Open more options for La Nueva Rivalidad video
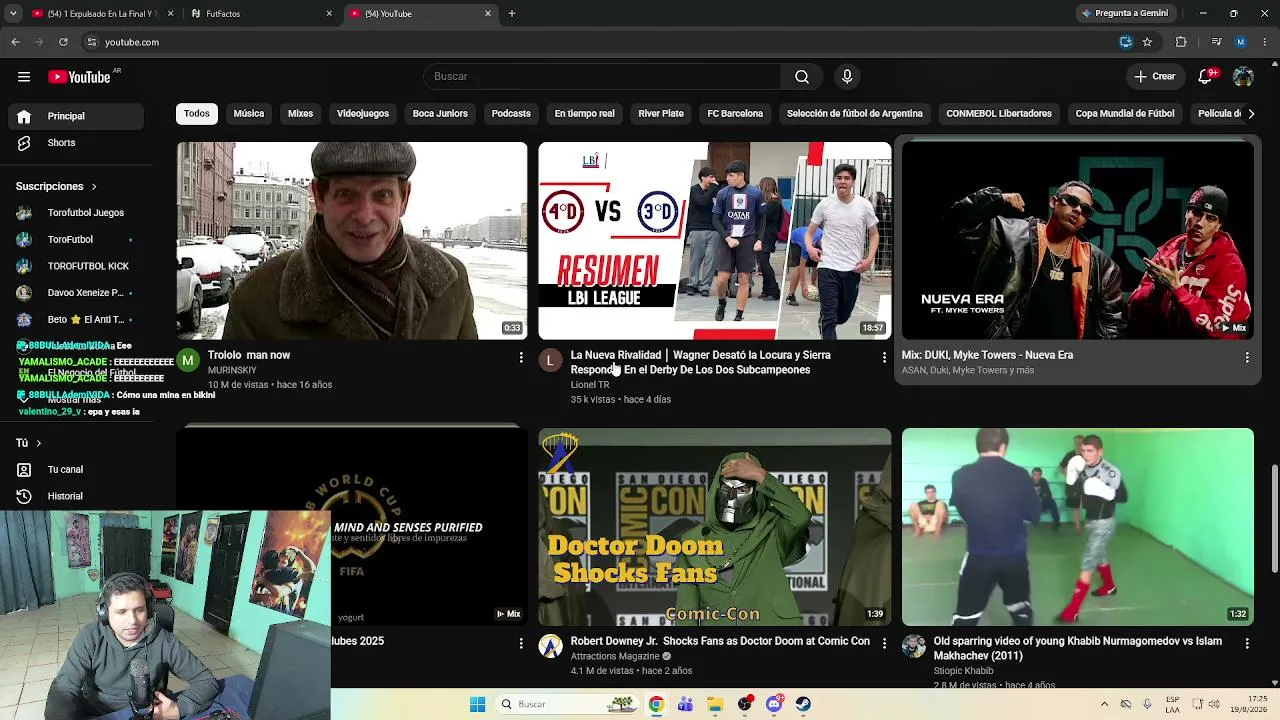1280x720 pixels. pos(884,357)
